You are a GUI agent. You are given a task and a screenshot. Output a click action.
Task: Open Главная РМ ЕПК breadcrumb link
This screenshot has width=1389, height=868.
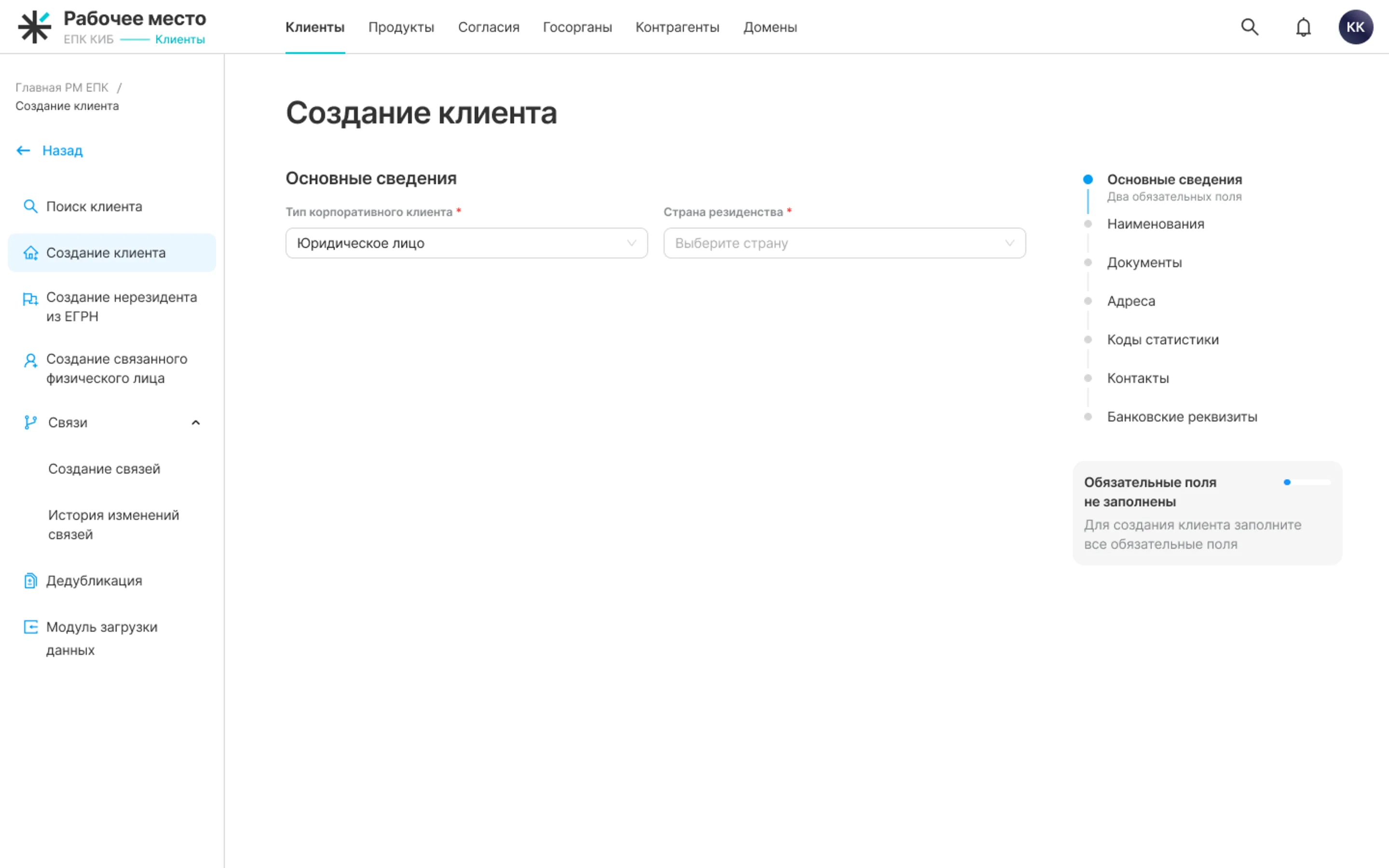pyautogui.click(x=62, y=87)
